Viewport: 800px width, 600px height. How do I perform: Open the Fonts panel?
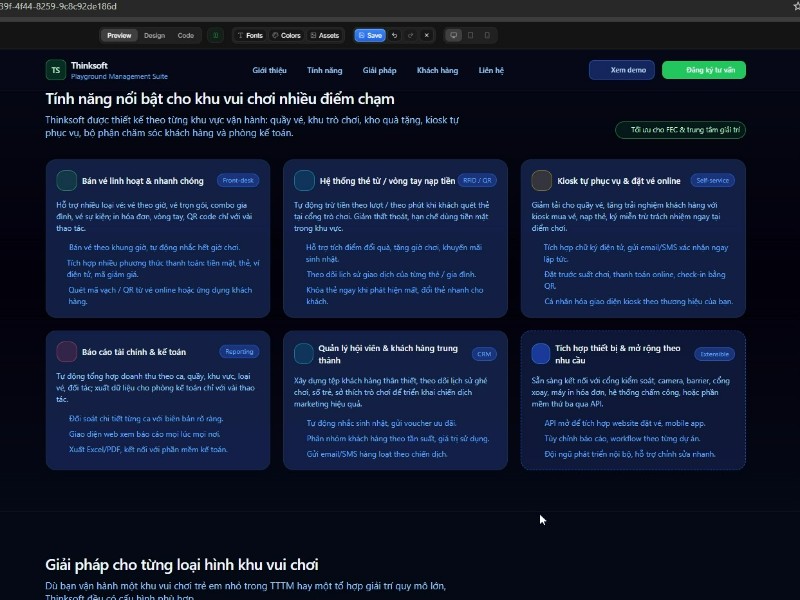(x=250, y=35)
